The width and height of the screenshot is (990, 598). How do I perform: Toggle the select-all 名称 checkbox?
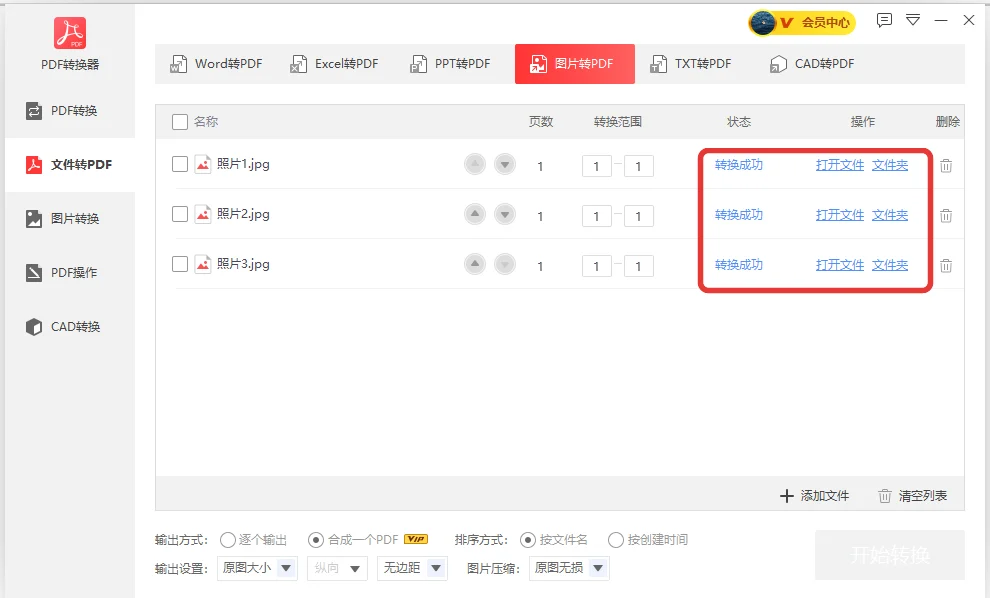point(180,122)
